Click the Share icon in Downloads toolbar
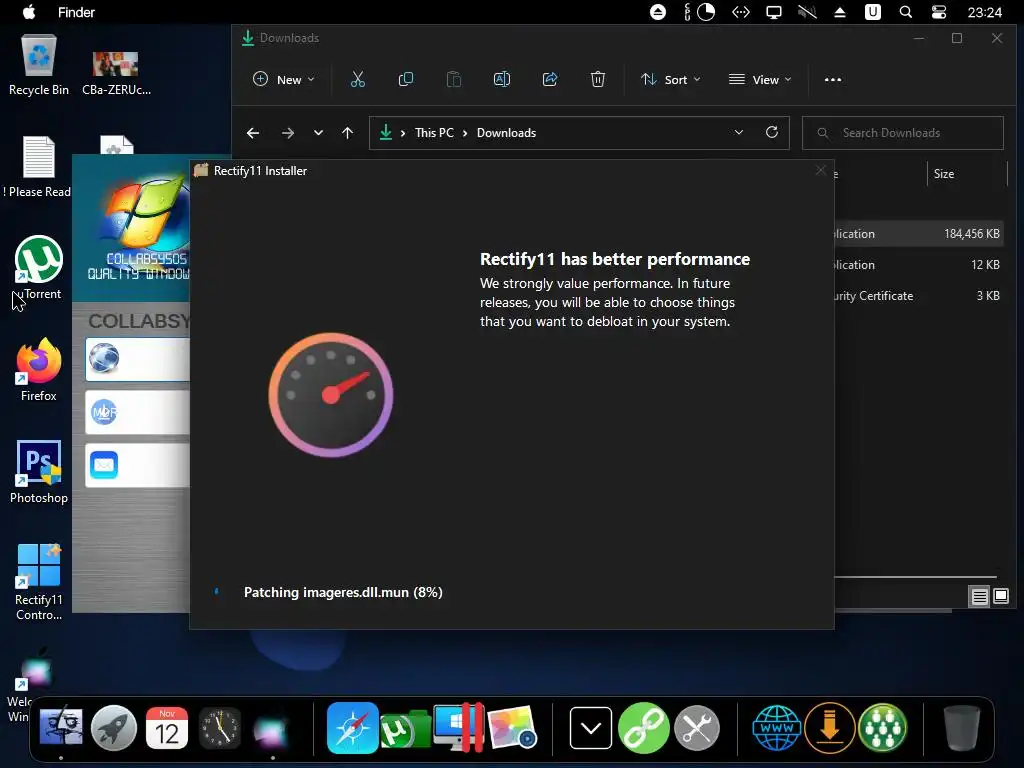Screen dimensions: 1024x768 coord(550,80)
